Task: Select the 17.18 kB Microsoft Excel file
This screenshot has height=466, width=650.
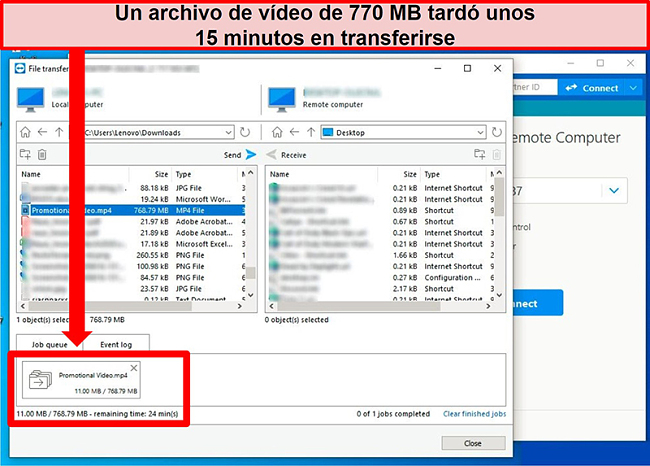Action: click(x=133, y=244)
